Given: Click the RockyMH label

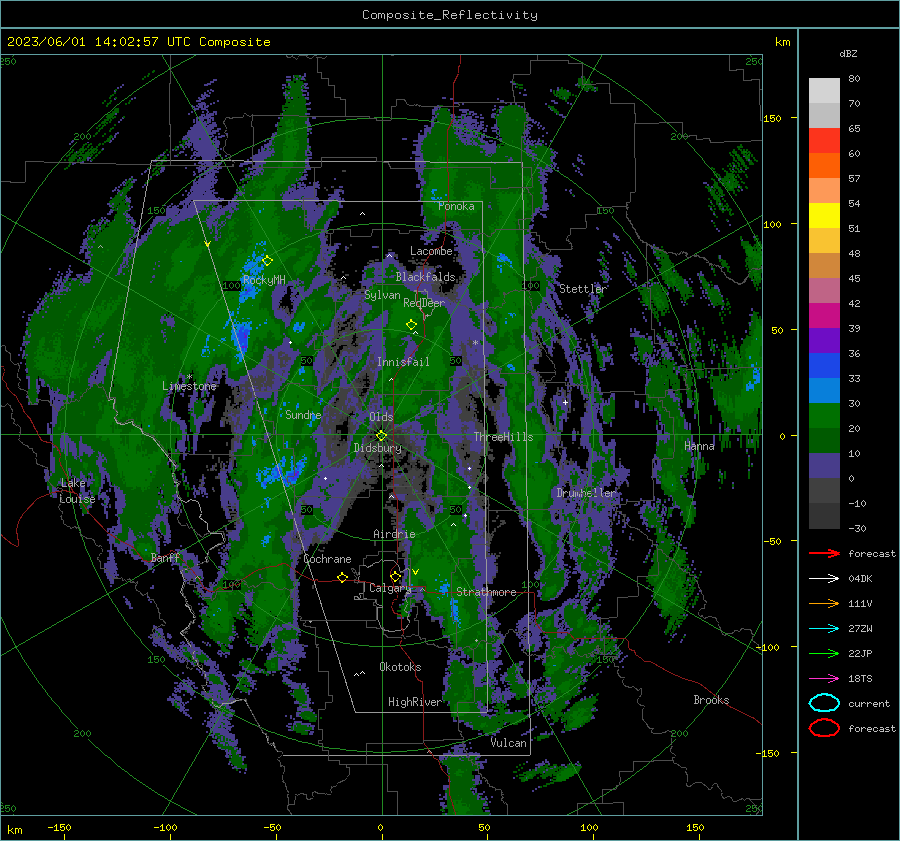Looking at the screenshot, I should coord(263,280).
